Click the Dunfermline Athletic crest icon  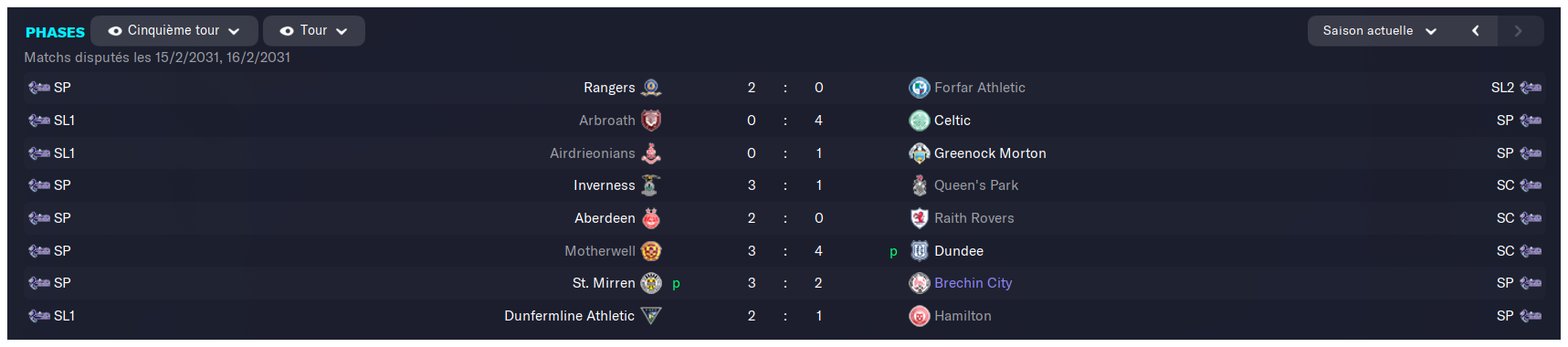click(x=651, y=316)
